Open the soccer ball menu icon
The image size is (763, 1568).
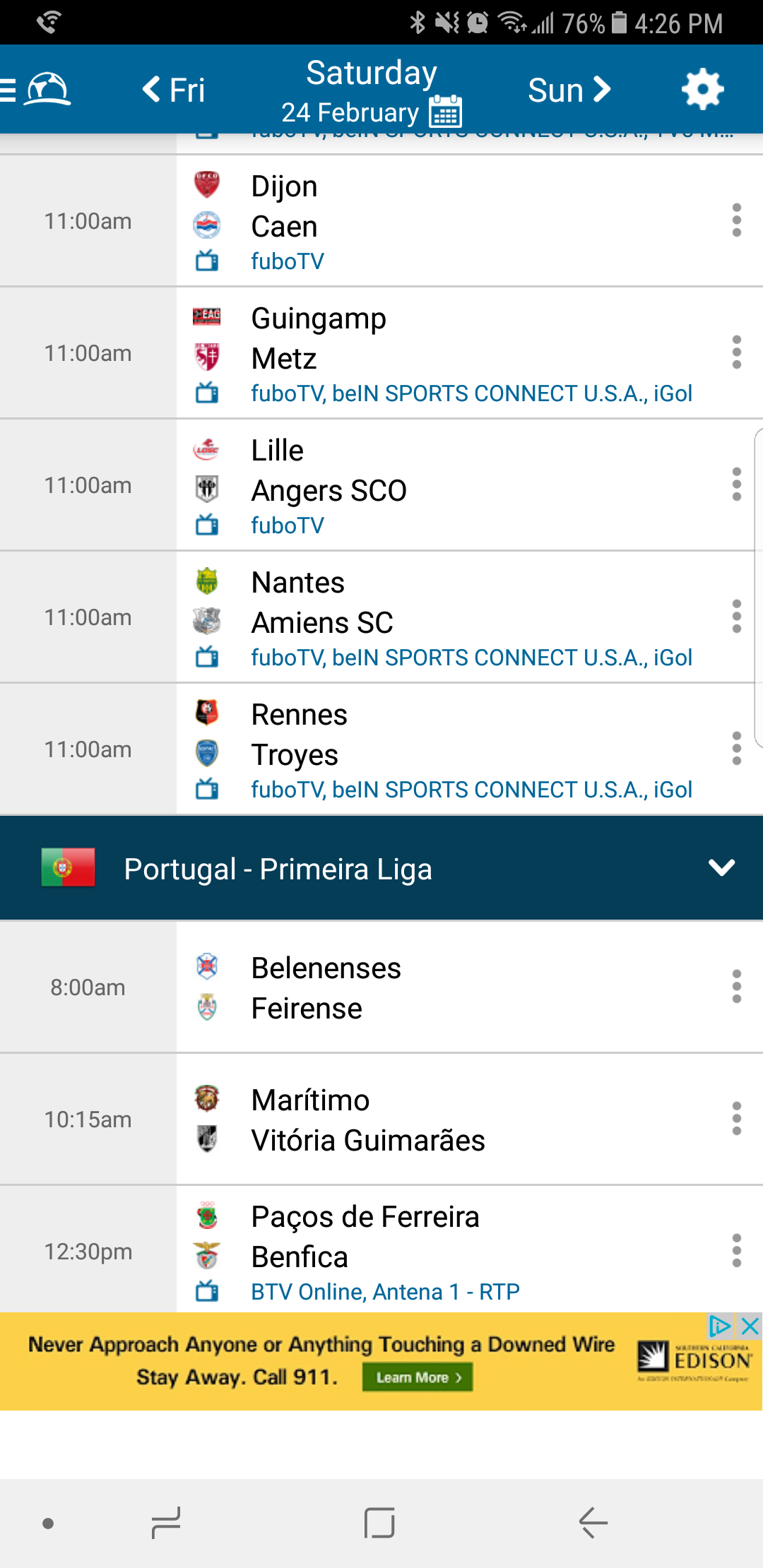coord(47,90)
